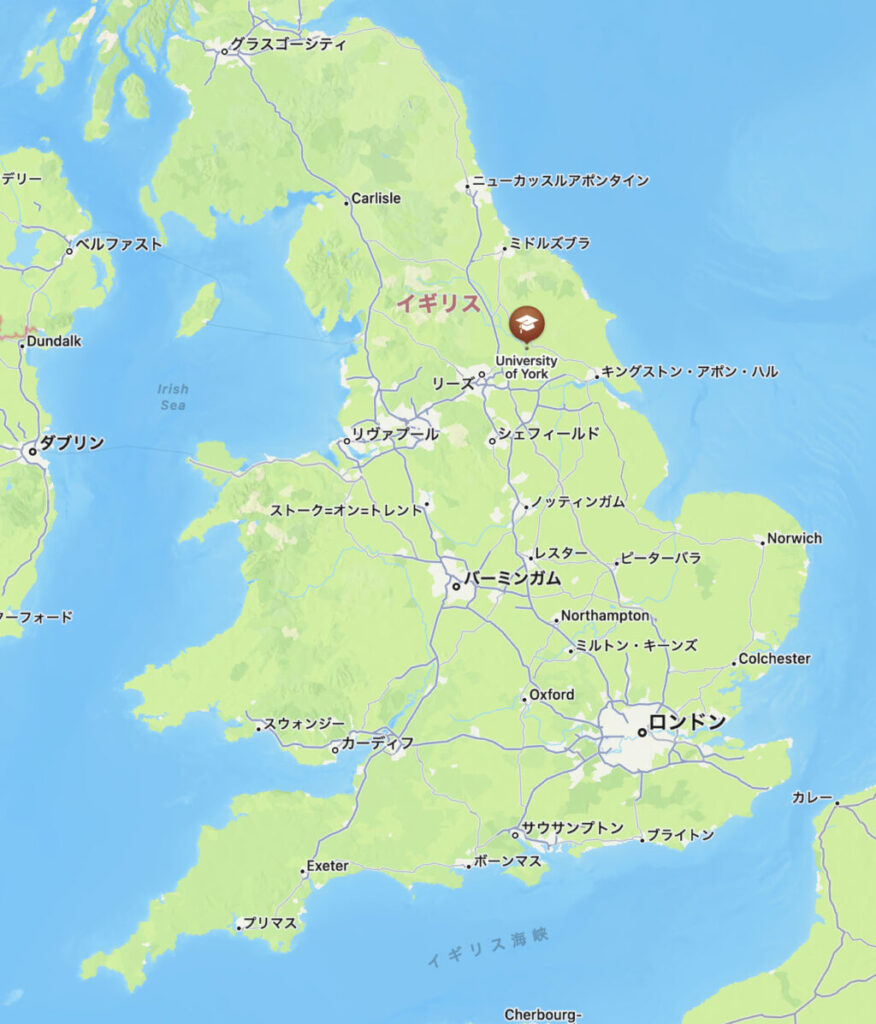Click the サウサンプトン city marker
Image resolution: width=876 pixels, height=1024 pixels.
[515, 835]
